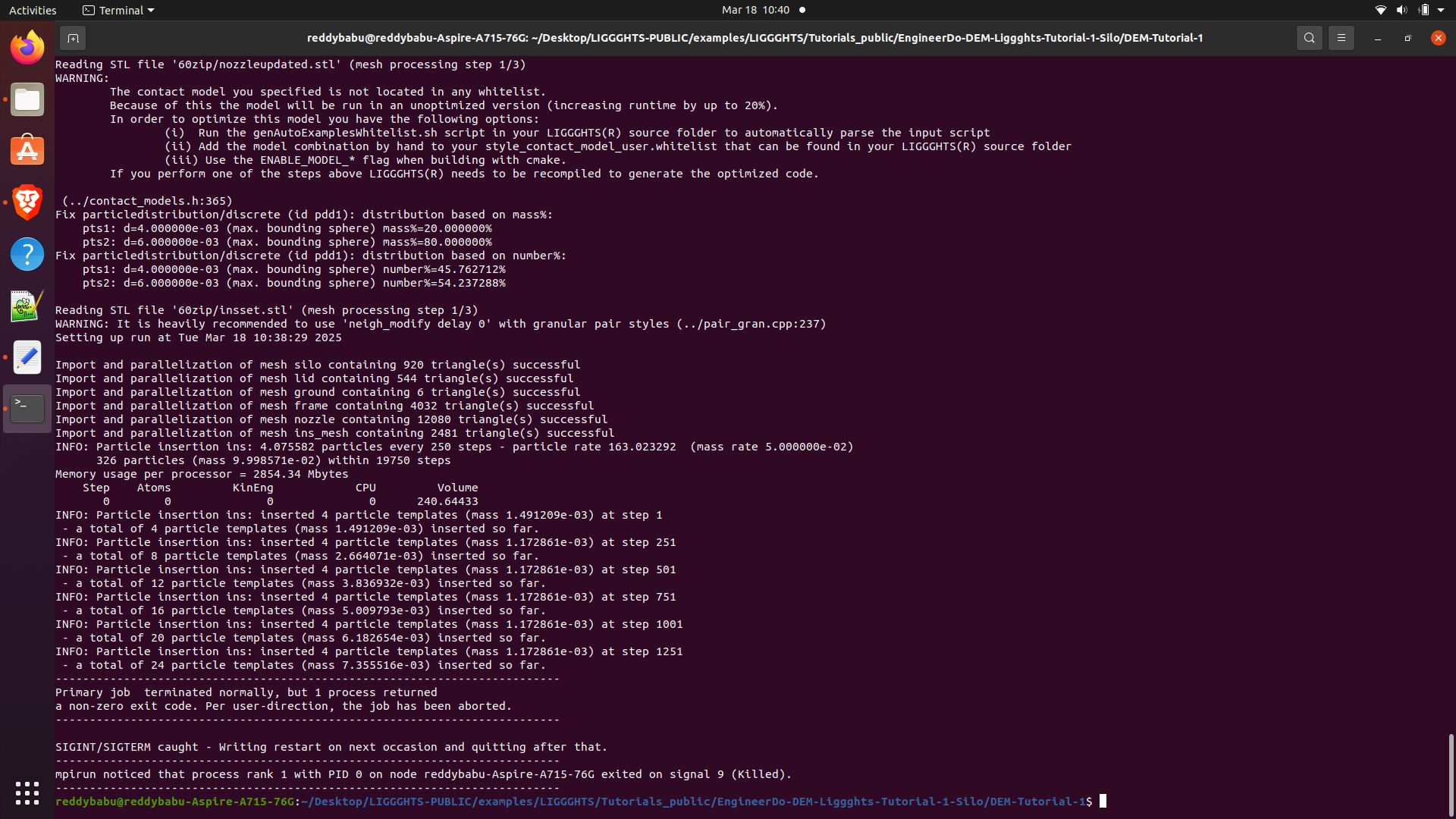Expand the system menu arrow
1456x819 pixels.
1441,10
